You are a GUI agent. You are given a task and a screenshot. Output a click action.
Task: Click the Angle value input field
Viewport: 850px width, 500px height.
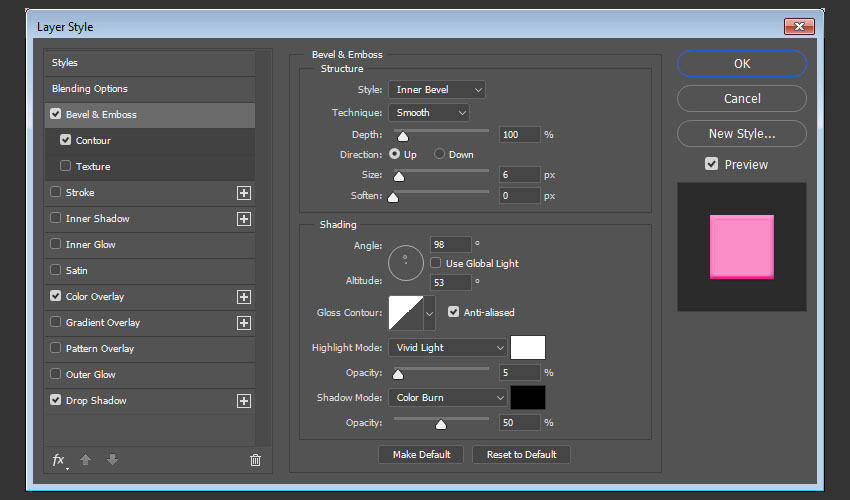pyautogui.click(x=450, y=244)
